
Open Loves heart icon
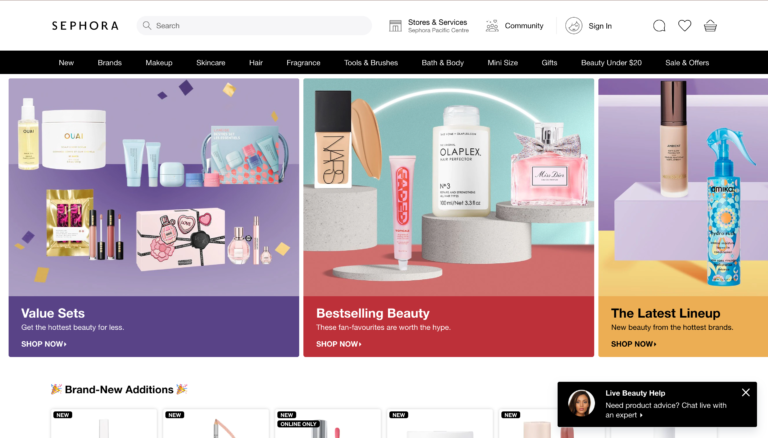click(685, 26)
